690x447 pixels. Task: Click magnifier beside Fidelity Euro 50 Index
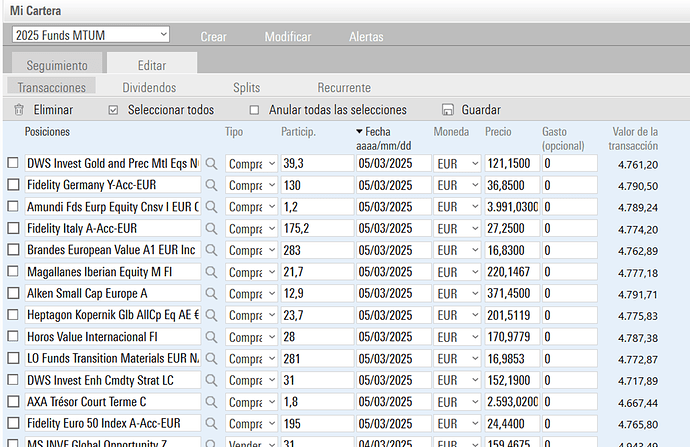[211, 423]
